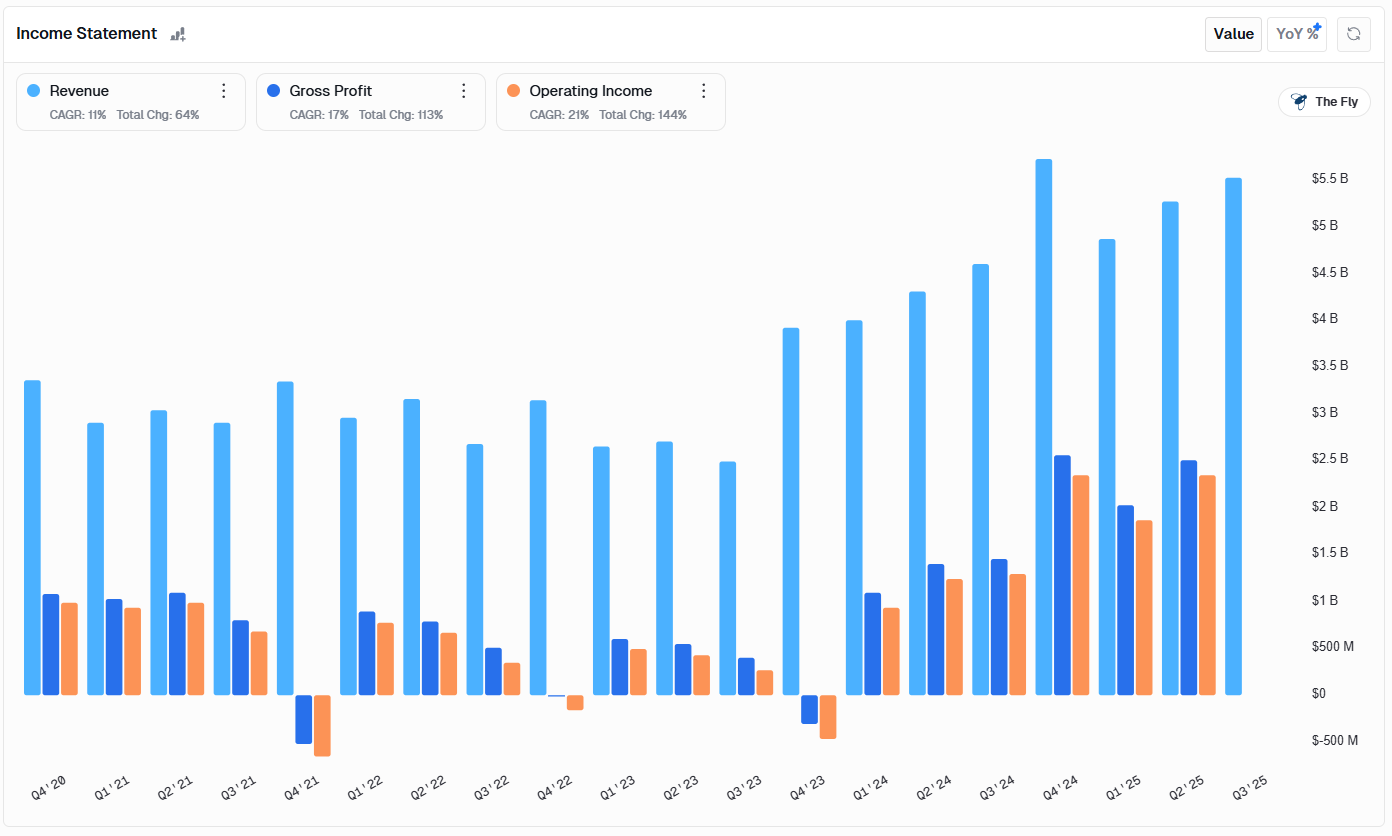Click the light blue Revenue color dot

[34, 91]
